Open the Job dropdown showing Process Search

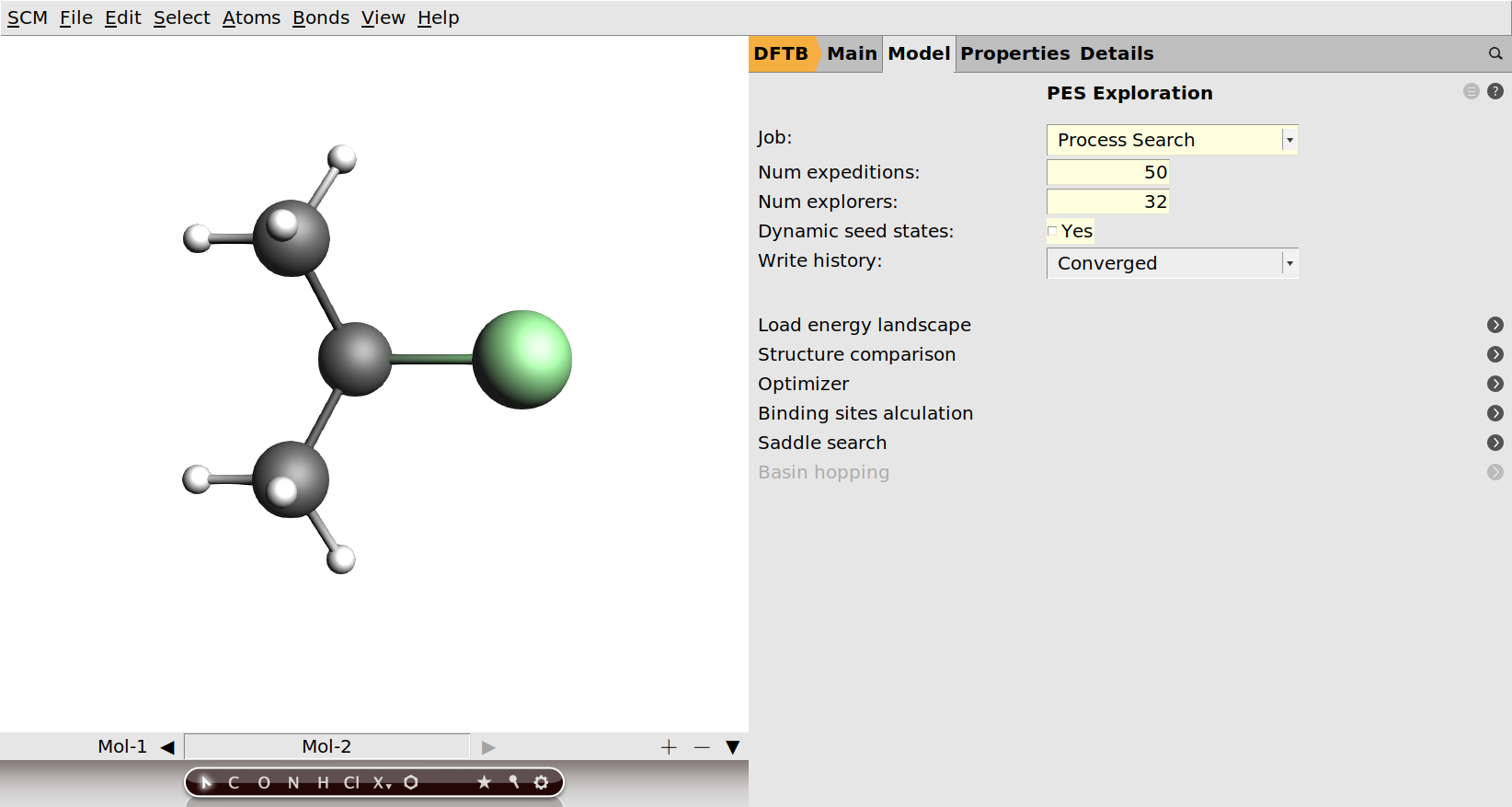(1172, 140)
